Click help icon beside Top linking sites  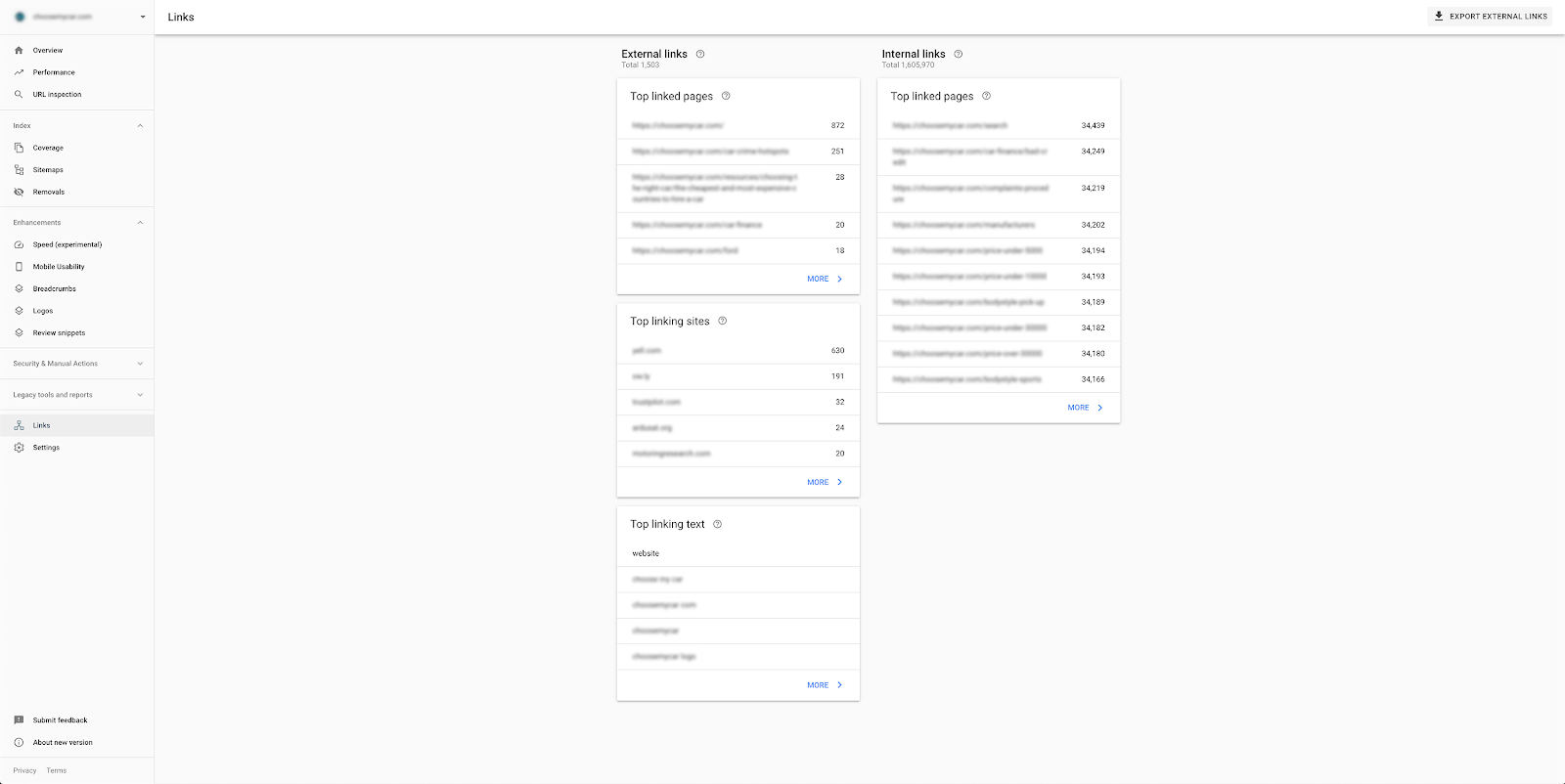point(723,321)
